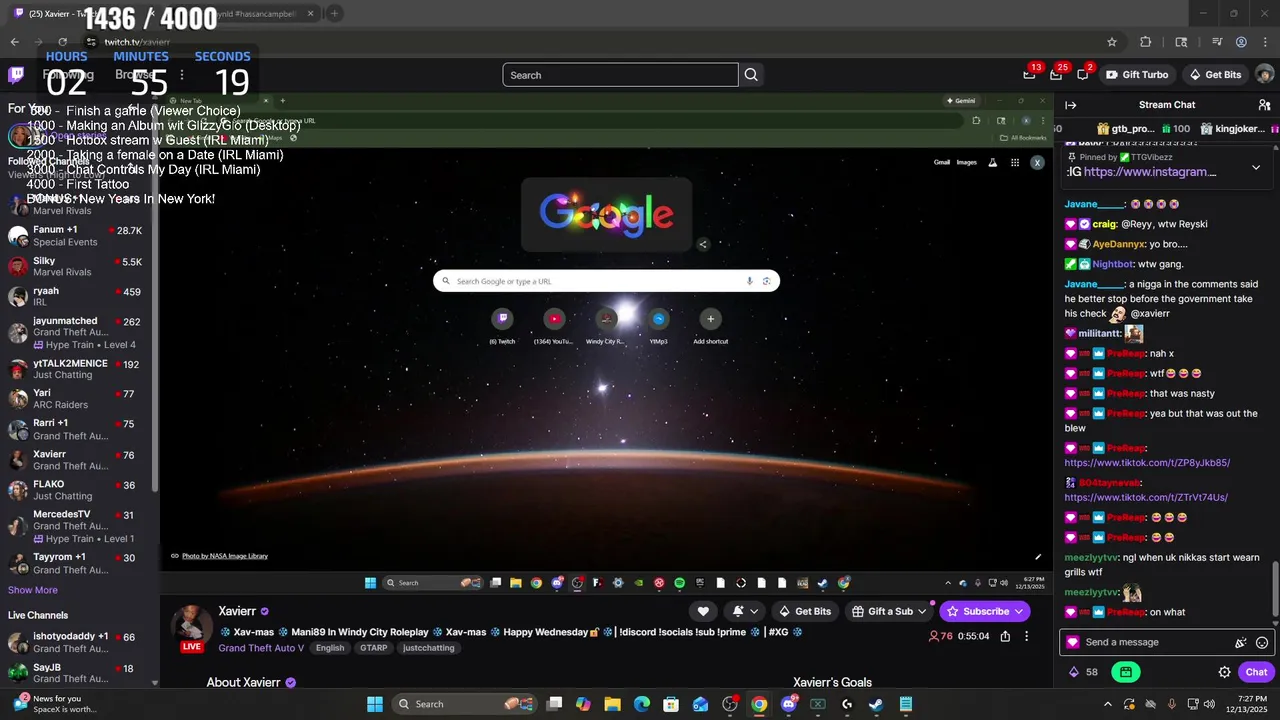Open ytTALK2MENICE channel in sidebar
This screenshot has width=1280, height=720.
point(78,369)
